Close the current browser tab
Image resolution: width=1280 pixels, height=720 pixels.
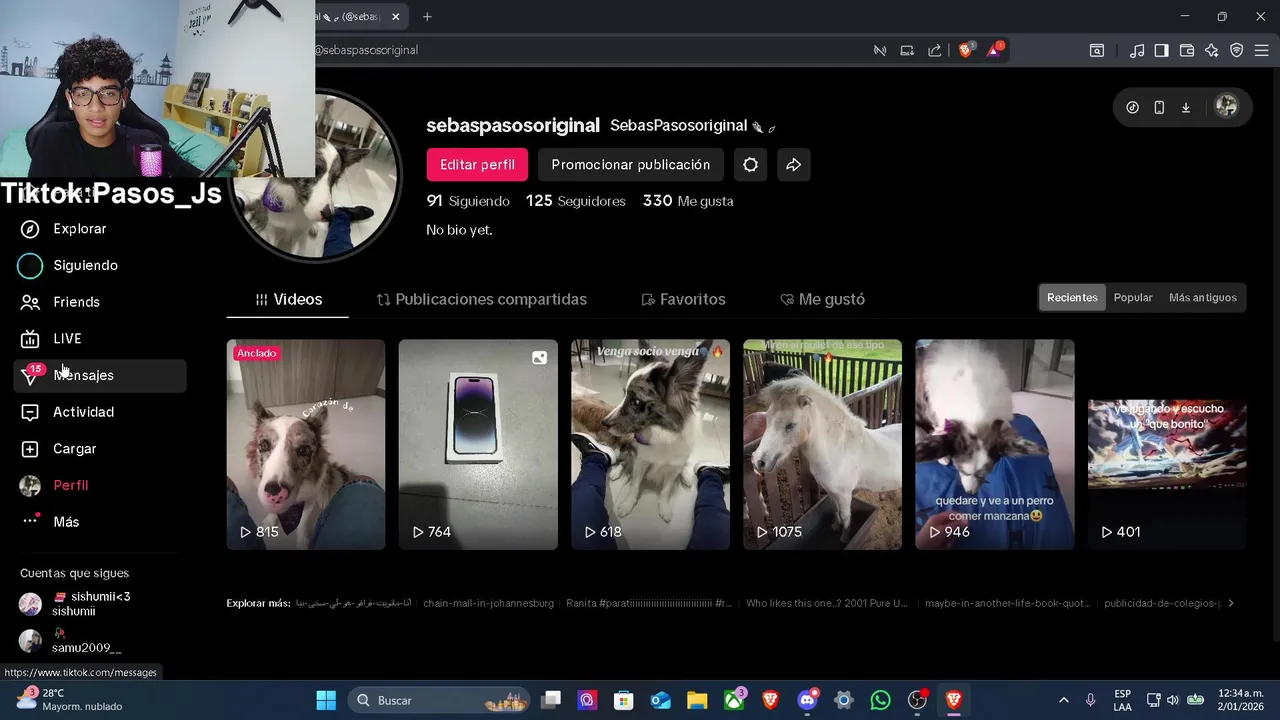coord(396,16)
